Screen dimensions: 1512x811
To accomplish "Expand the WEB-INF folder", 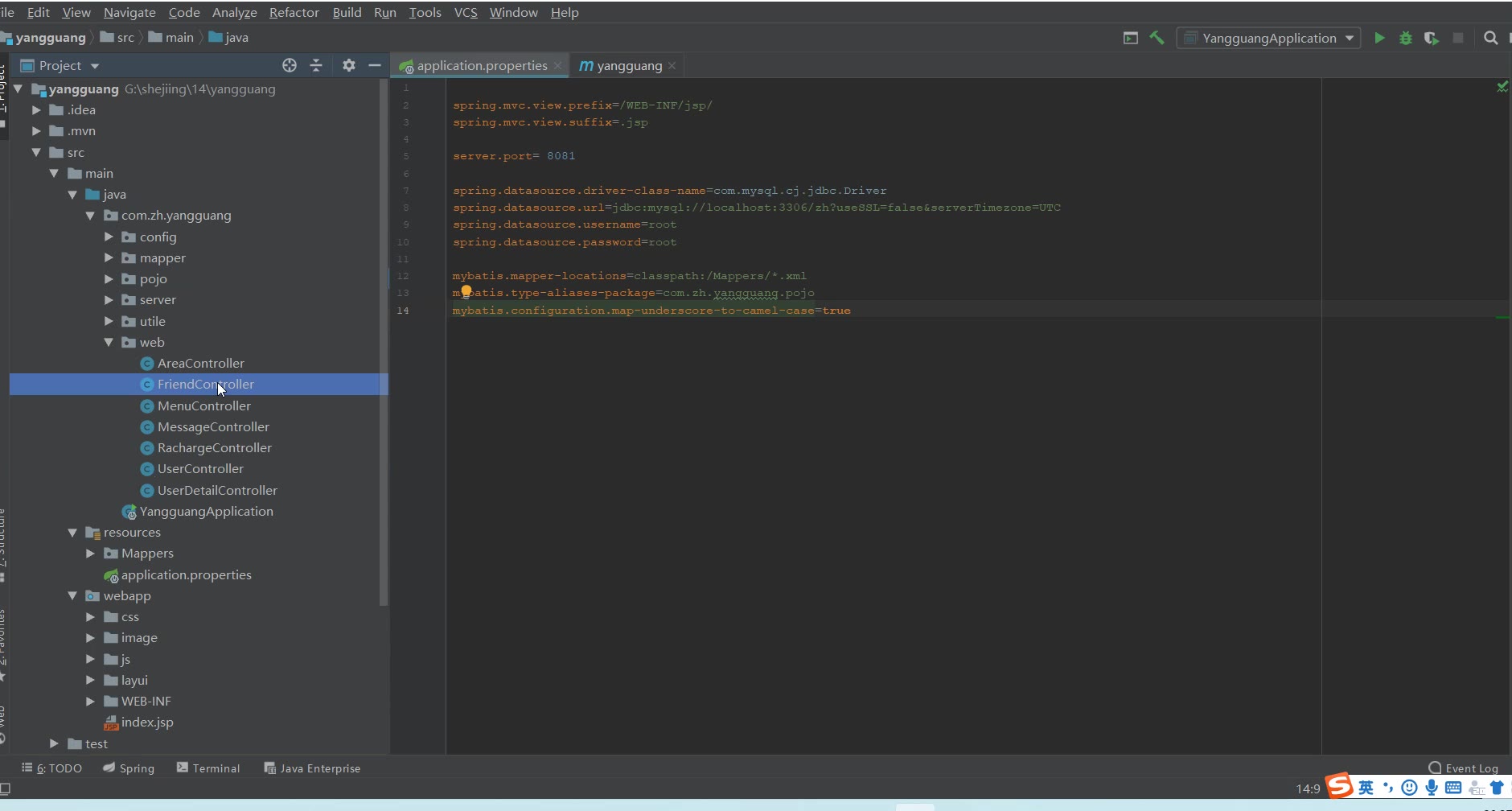I will [x=90, y=702].
